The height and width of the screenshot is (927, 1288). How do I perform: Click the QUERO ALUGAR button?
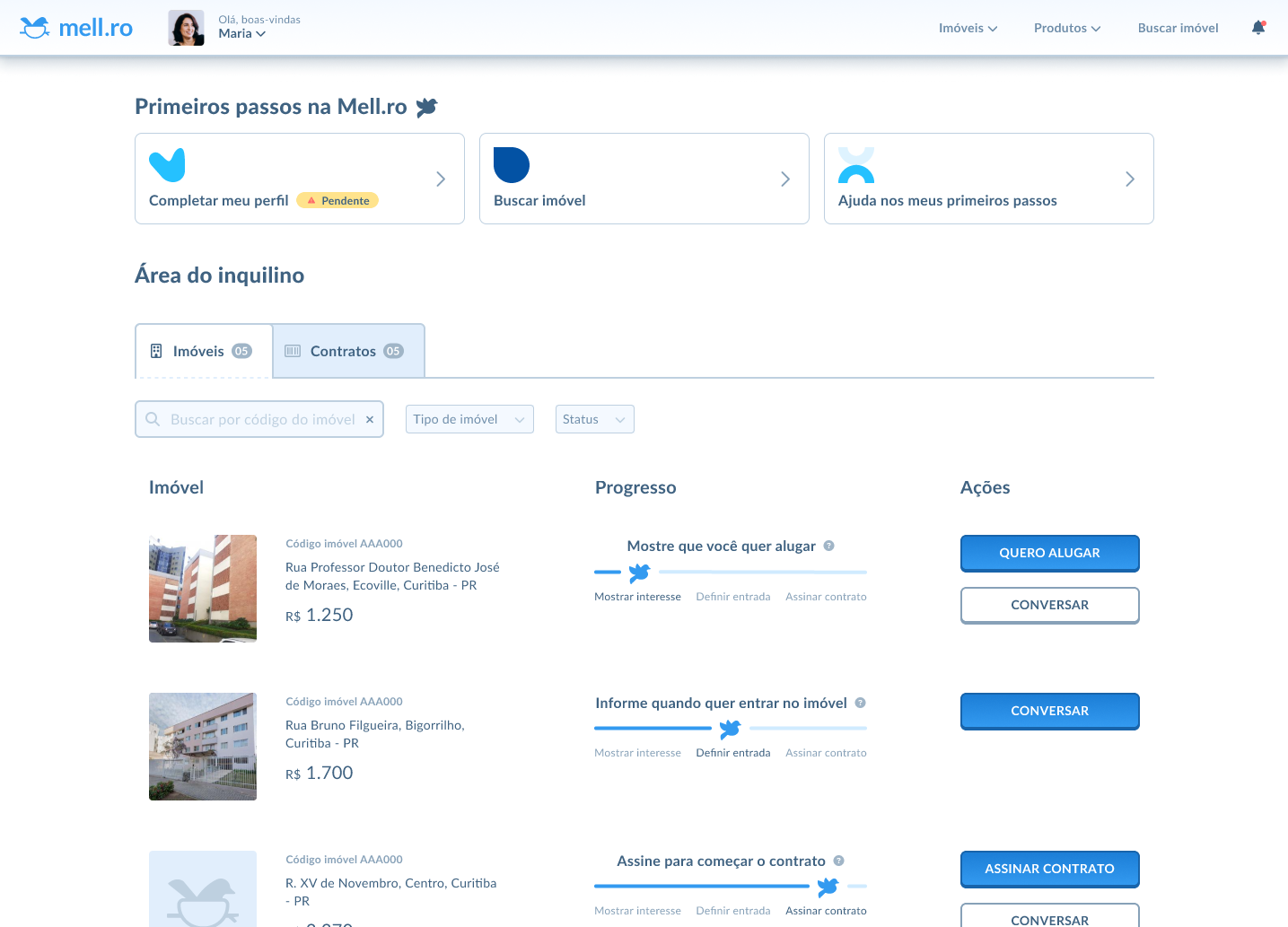click(1049, 553)
